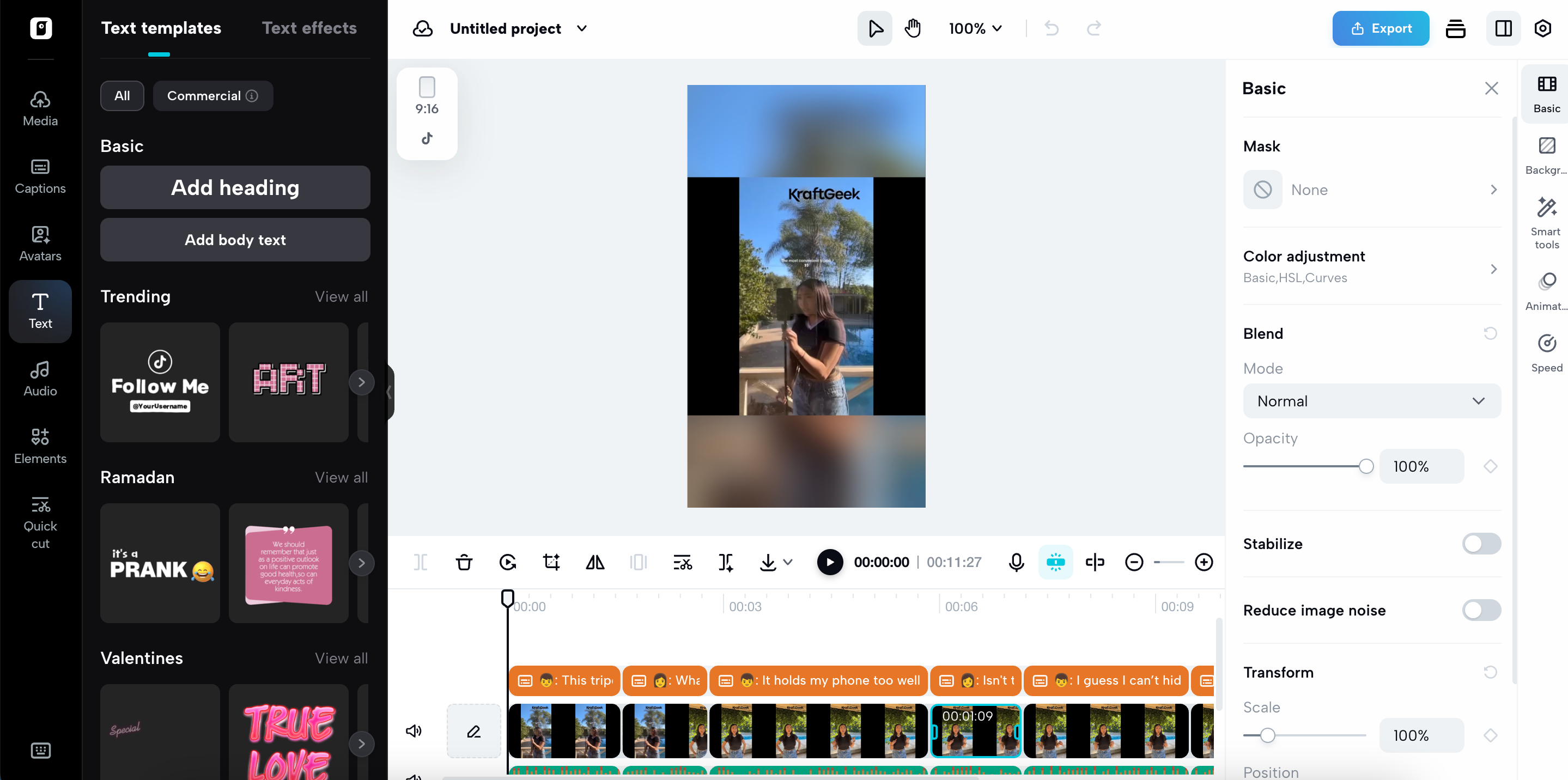Turn on Reduce image noise
This screenshot has height=780, width=1568.
coord(1481,610)
